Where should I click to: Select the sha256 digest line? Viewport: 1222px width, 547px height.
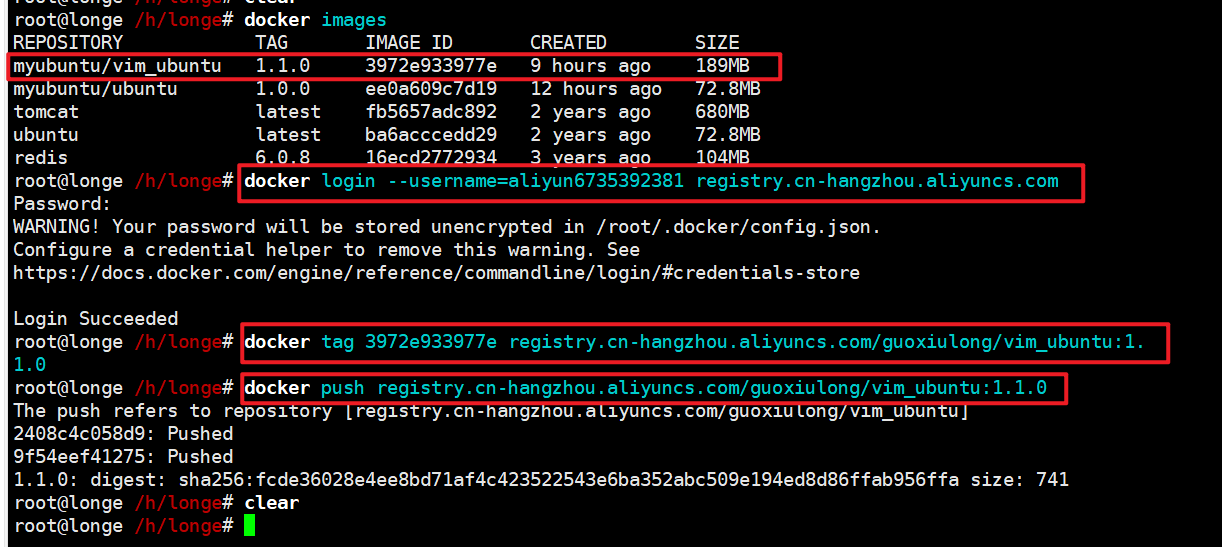tap(541, 480)
